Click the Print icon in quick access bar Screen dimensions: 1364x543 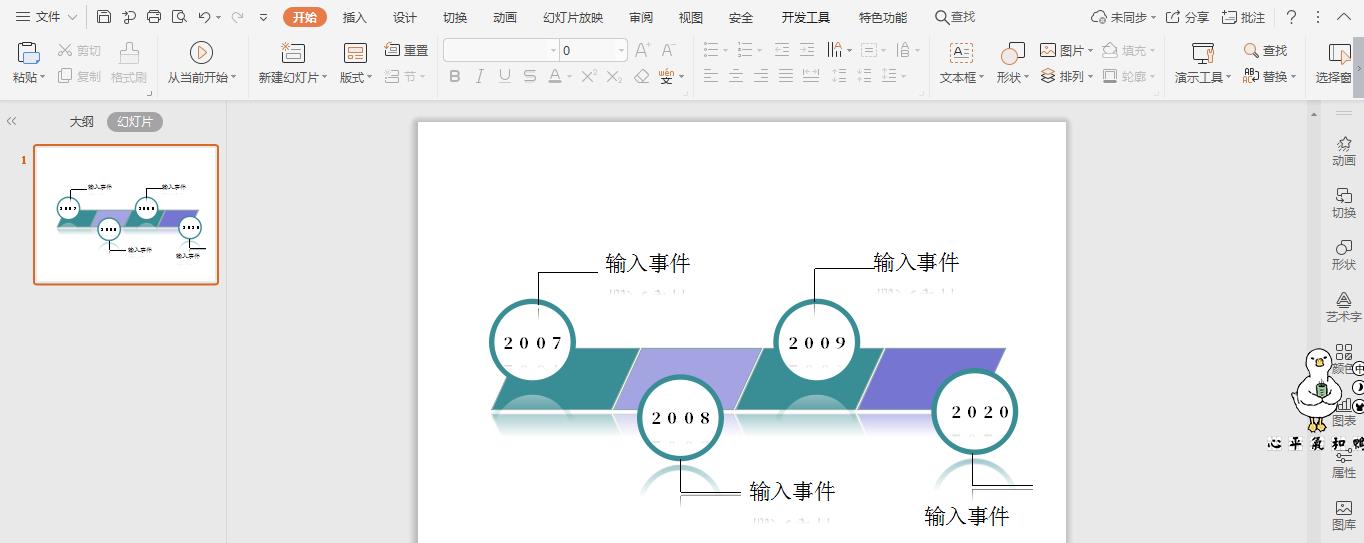click(154, 17)
